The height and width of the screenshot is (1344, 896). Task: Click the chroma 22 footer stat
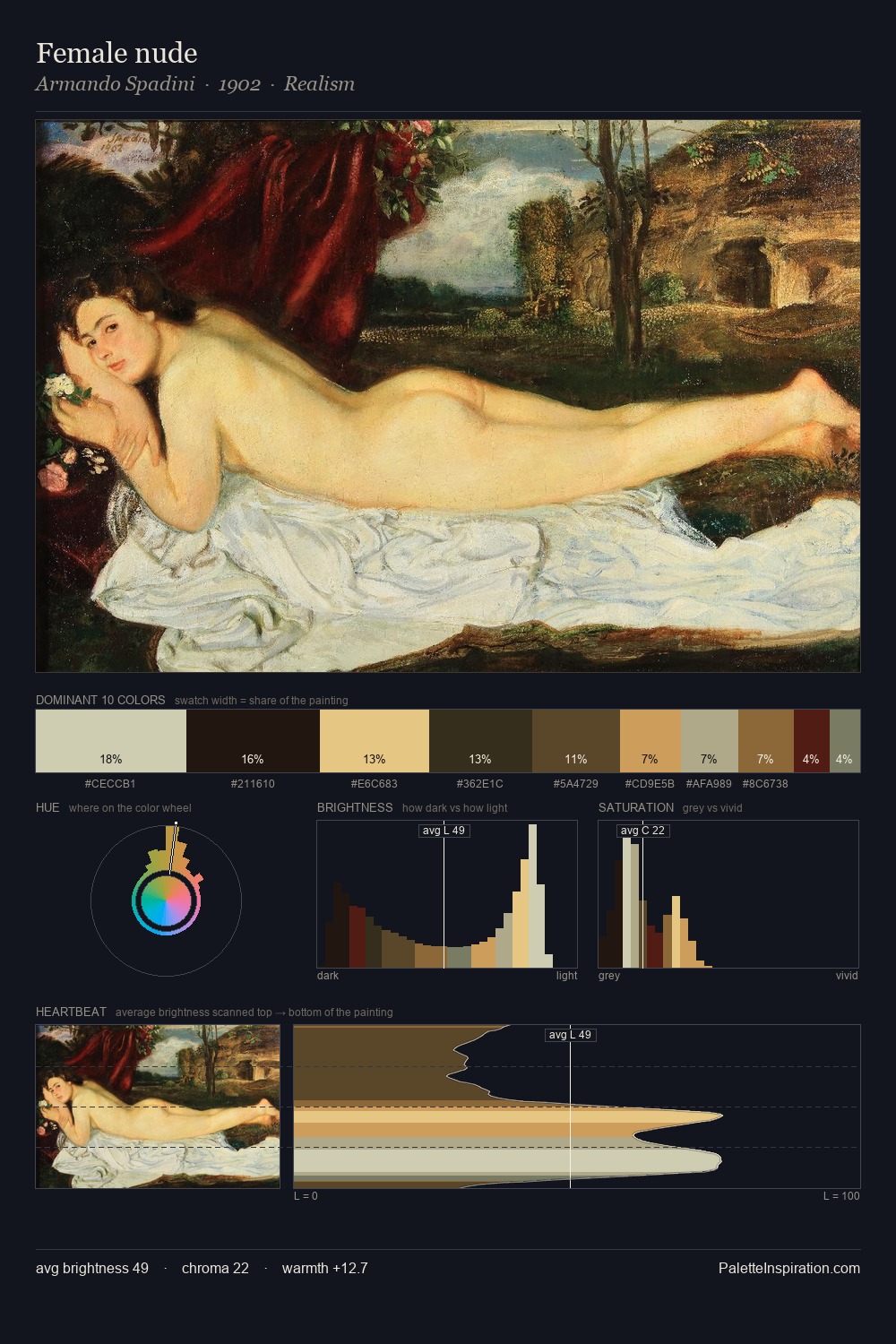[x=215, y=1268]
